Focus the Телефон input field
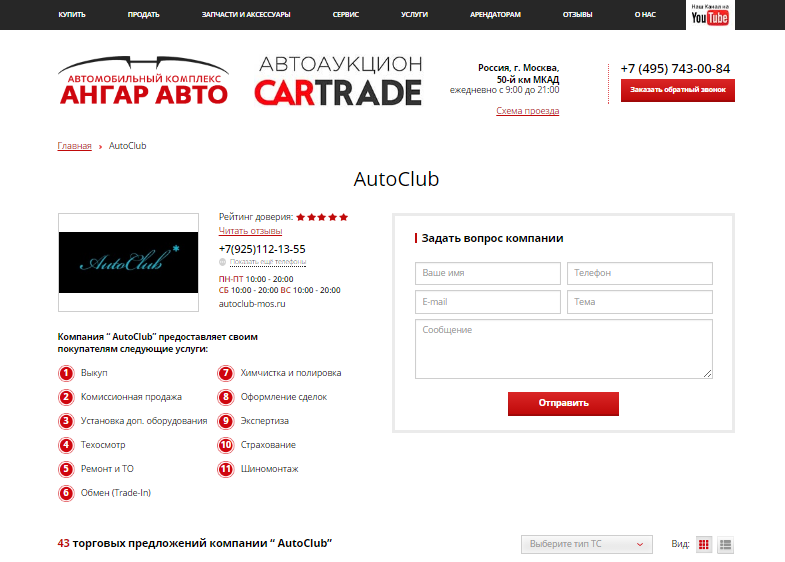Image resolution: width=785 pixels, height=562 pixels. point(640,273)
